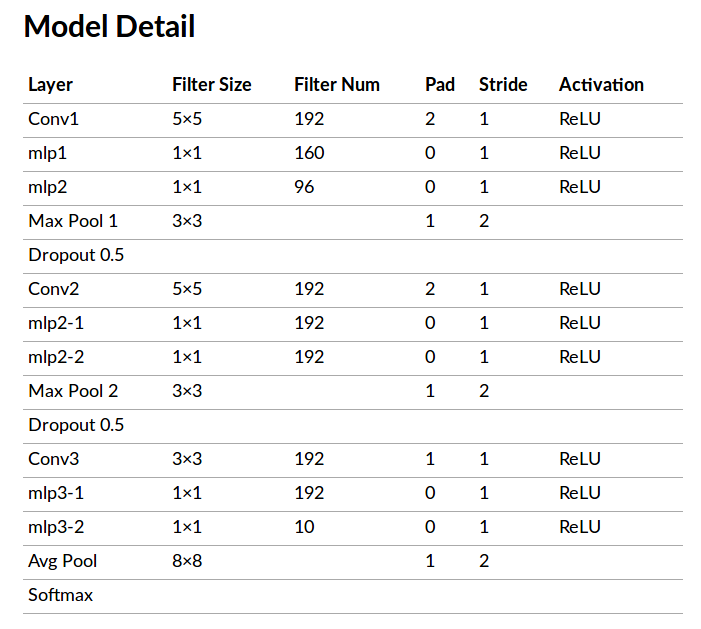Viewport: 701px width, 629px height.
Task: Click the 96 filter number in mlp2 row
Action: click(x=305, y=188)
